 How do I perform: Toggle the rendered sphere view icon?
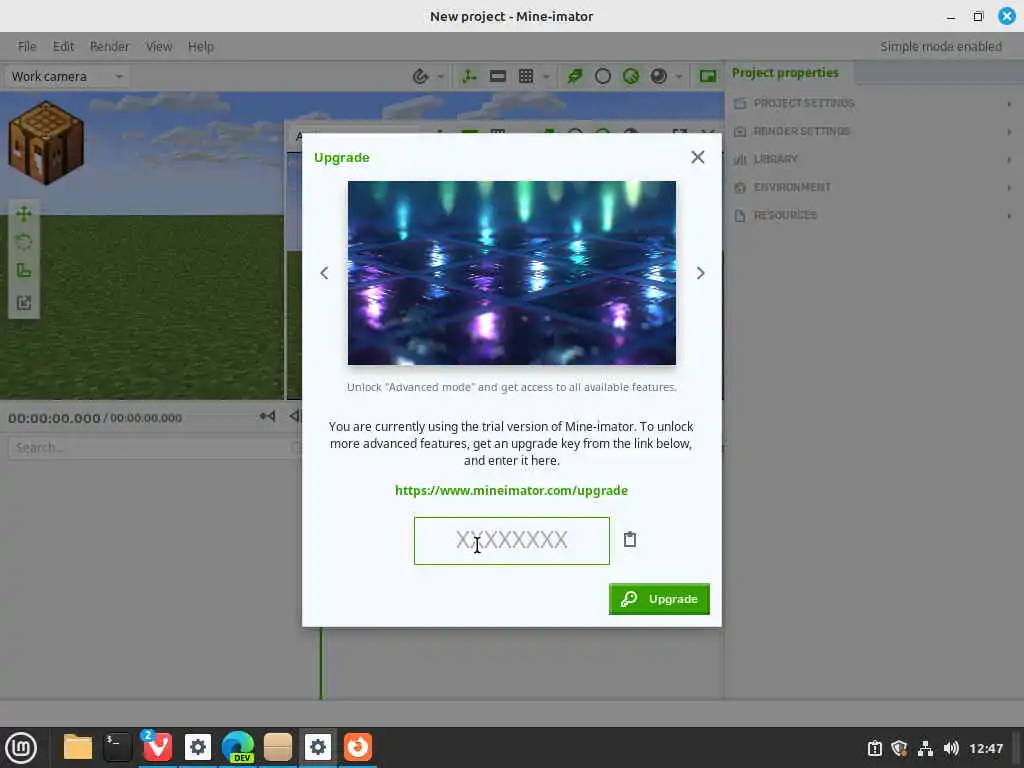pos(658,76)
